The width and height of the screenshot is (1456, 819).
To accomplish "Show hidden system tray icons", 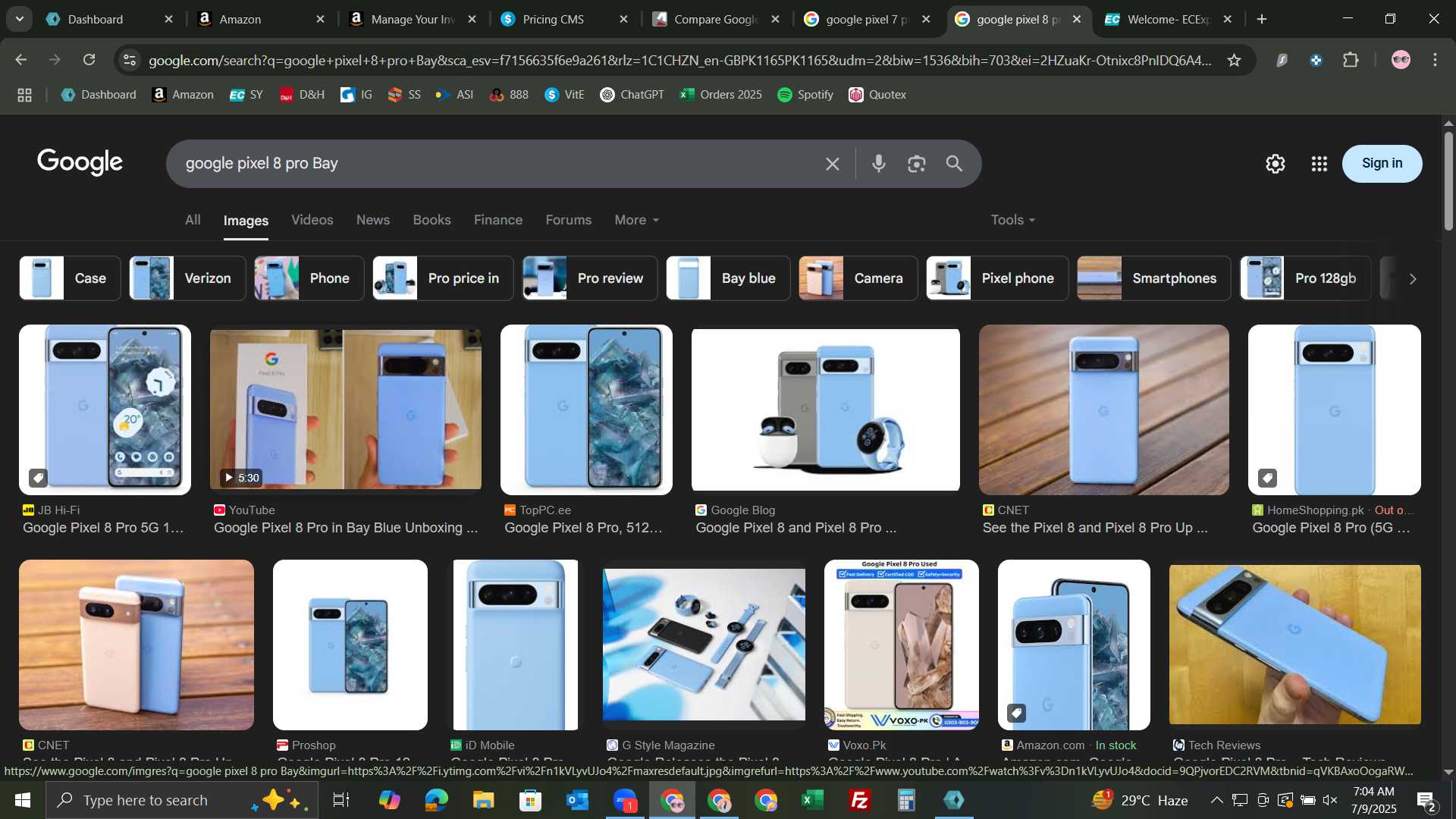I will [1216, 800].
